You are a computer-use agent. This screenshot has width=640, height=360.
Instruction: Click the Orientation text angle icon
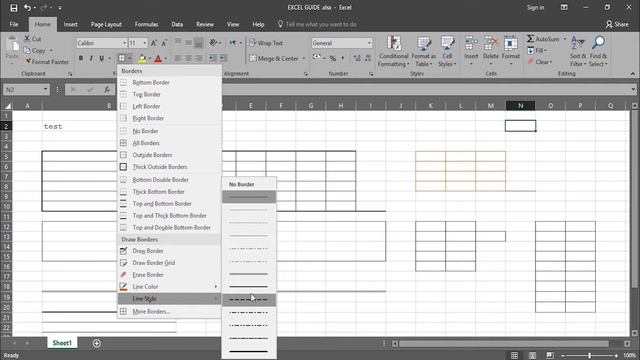coord(213,42)
